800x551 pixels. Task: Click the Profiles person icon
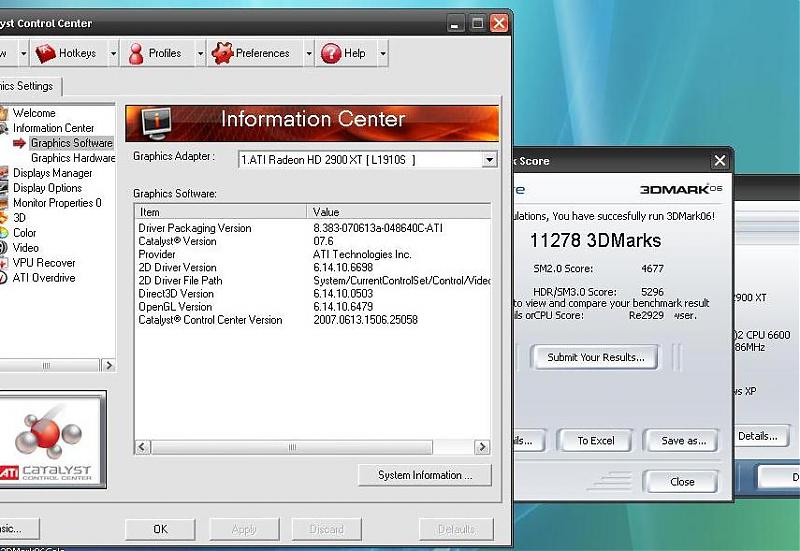click(x=136, y=54)
